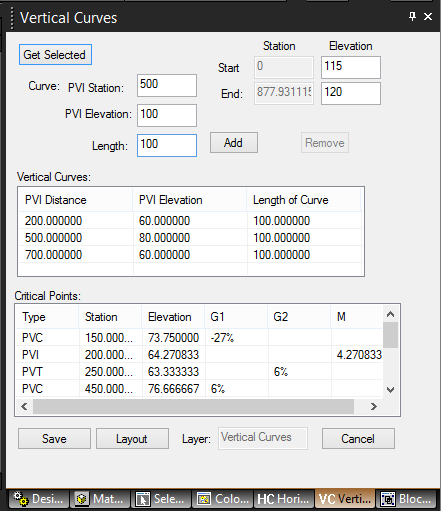Add the vertical curve with Add button
Screen dimensions: 441x511
(x=234, y=143)
